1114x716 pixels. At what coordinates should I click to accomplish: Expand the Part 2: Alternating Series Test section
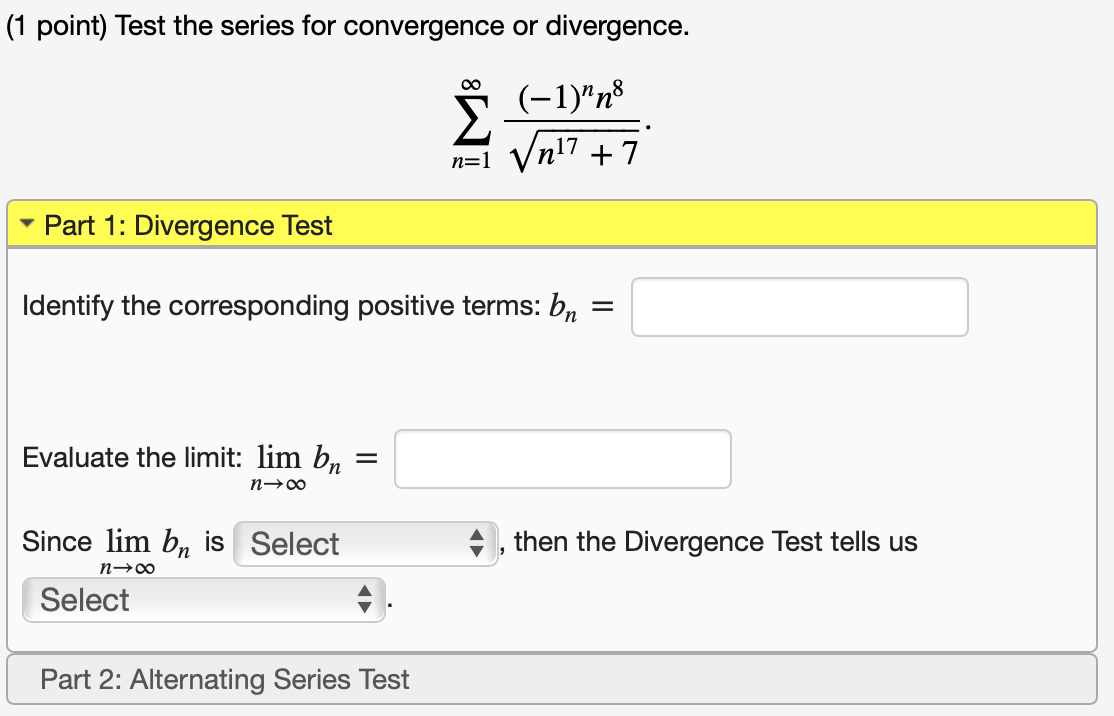point(225,679)
